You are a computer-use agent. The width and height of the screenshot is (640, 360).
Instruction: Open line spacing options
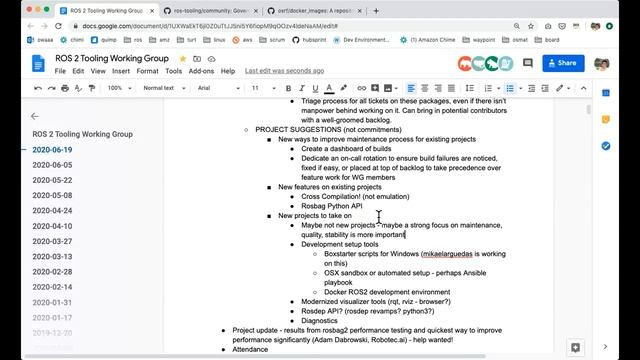tap(470, 88)
